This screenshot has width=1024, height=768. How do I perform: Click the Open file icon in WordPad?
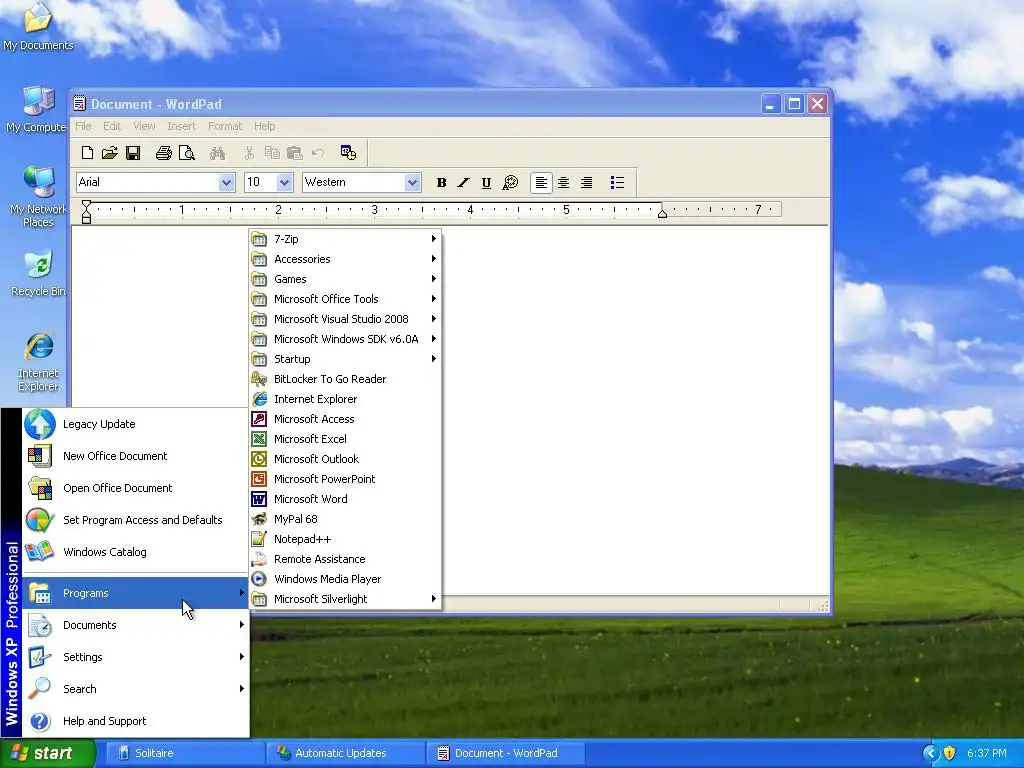point(110,153)
